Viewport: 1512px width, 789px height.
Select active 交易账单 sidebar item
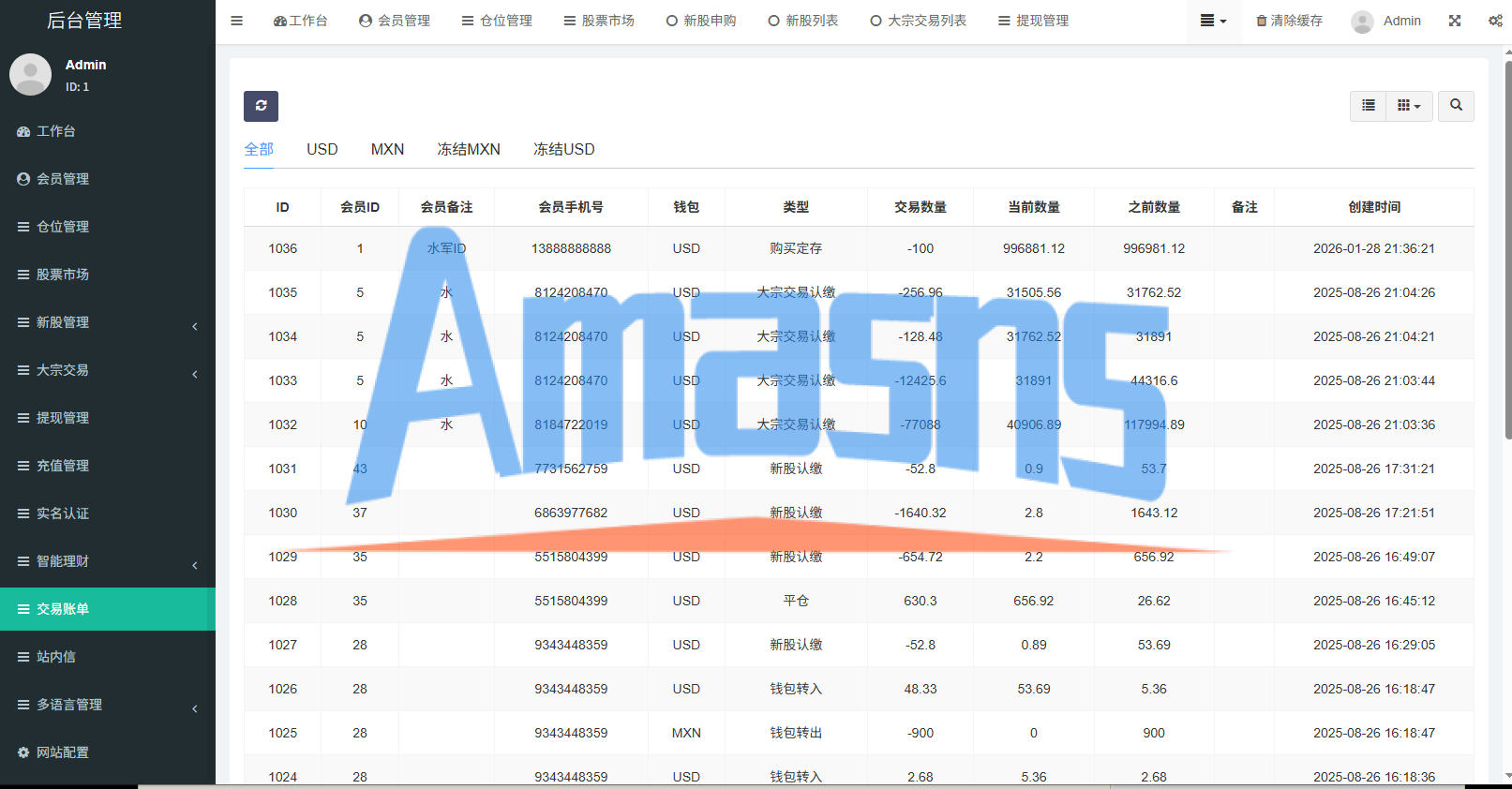click(108, 609)
